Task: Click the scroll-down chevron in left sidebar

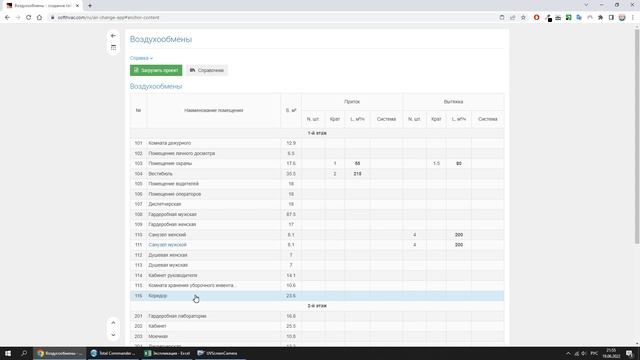Action: click(x=113, y=335)
